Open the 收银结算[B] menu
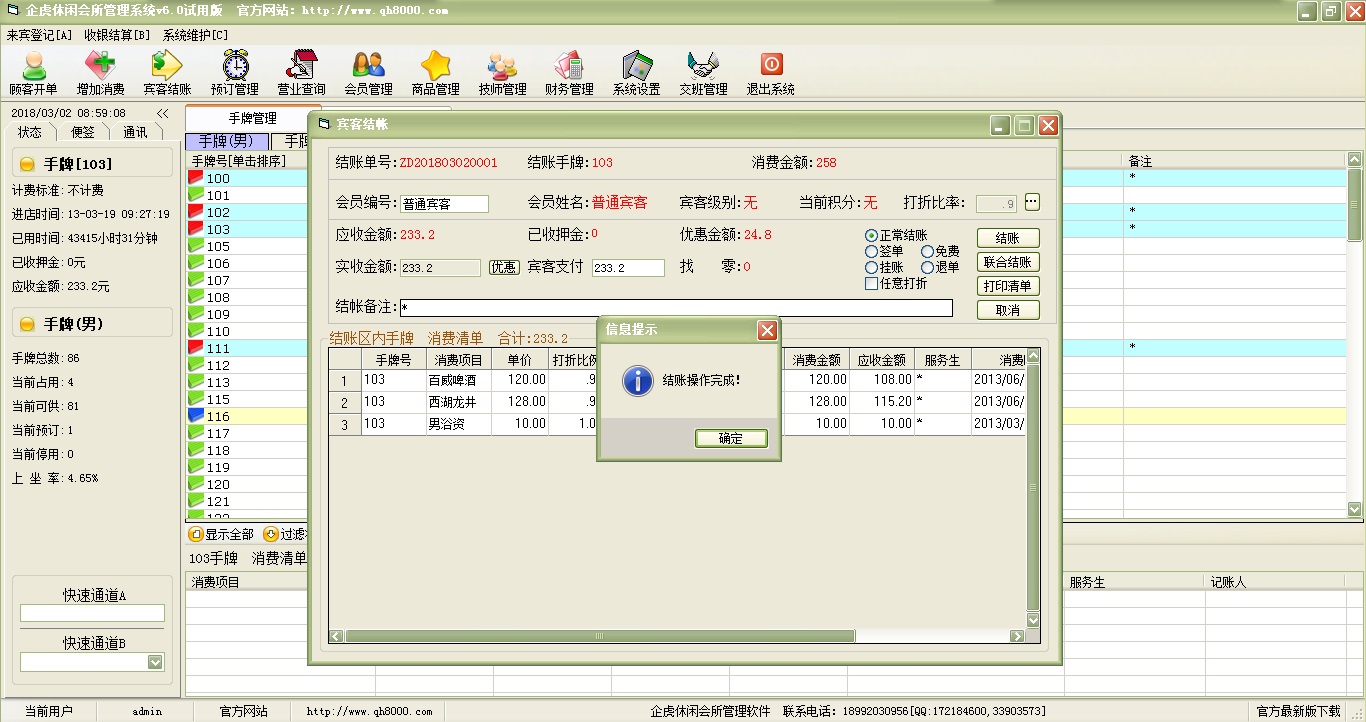The image size is (1366, 722). point(117,35)
